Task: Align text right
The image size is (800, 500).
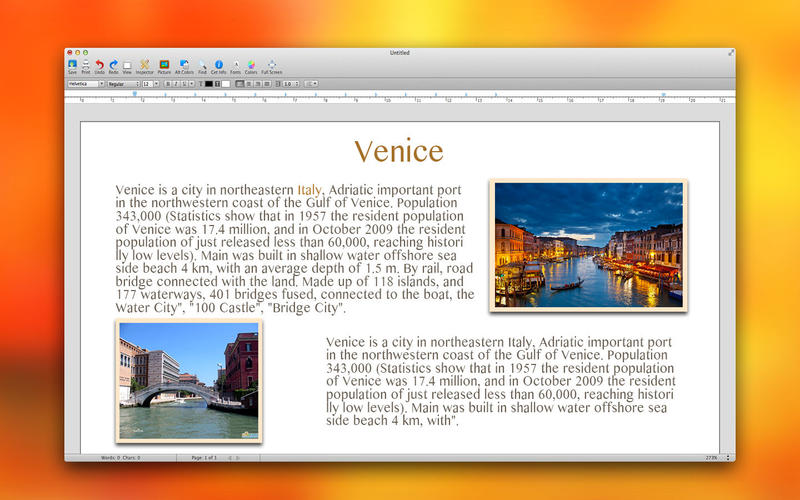Action: (x=258, y=84)
